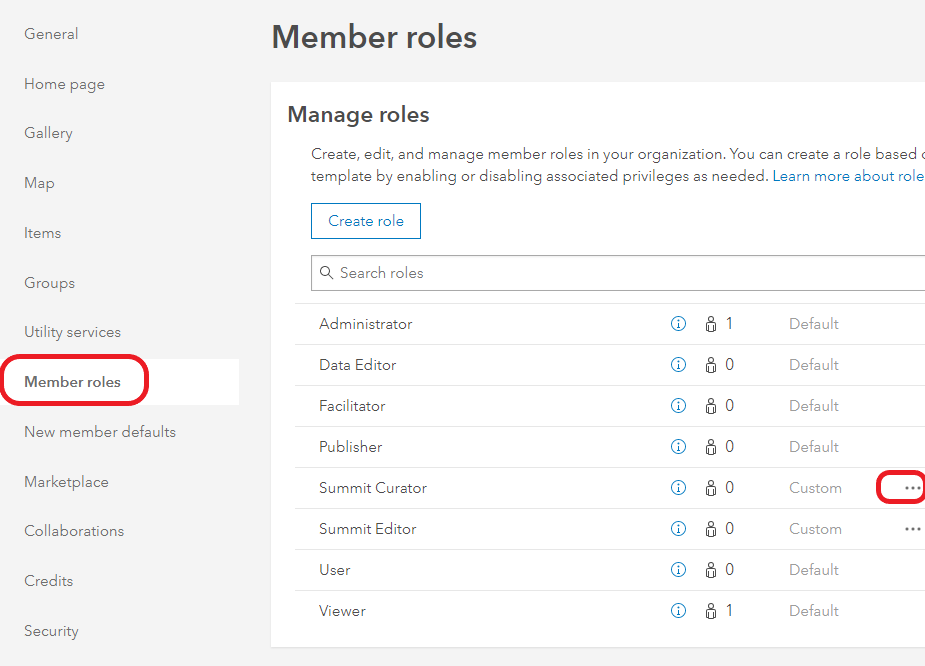Select New member defaults in sidebar
This screenshot has height=666, width=925.
click(100, 432)
